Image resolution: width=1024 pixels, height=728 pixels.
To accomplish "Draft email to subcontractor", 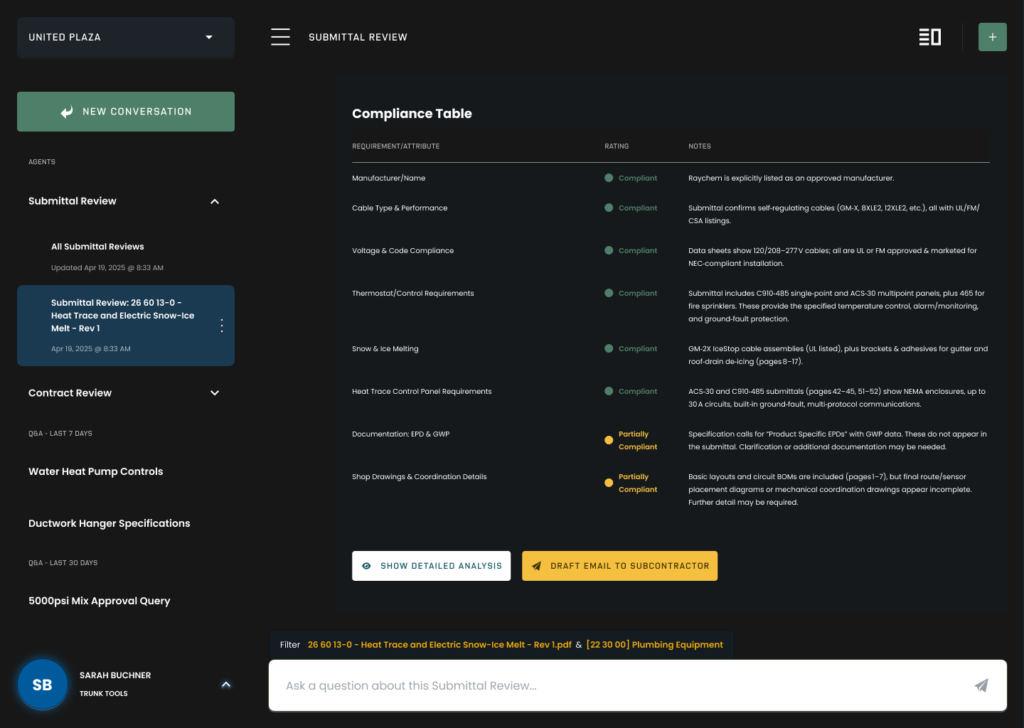I will tap(619, 566).
